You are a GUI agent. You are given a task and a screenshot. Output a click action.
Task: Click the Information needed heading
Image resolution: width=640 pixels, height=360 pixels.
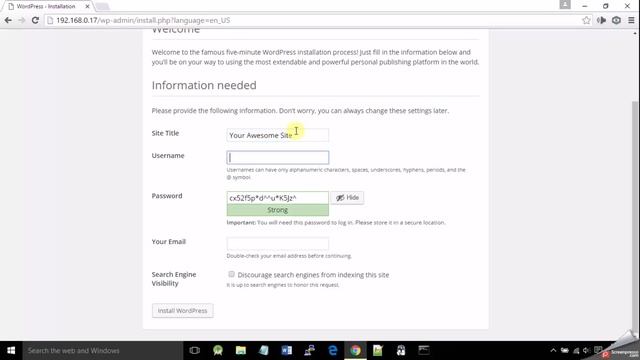coord(204,85)
